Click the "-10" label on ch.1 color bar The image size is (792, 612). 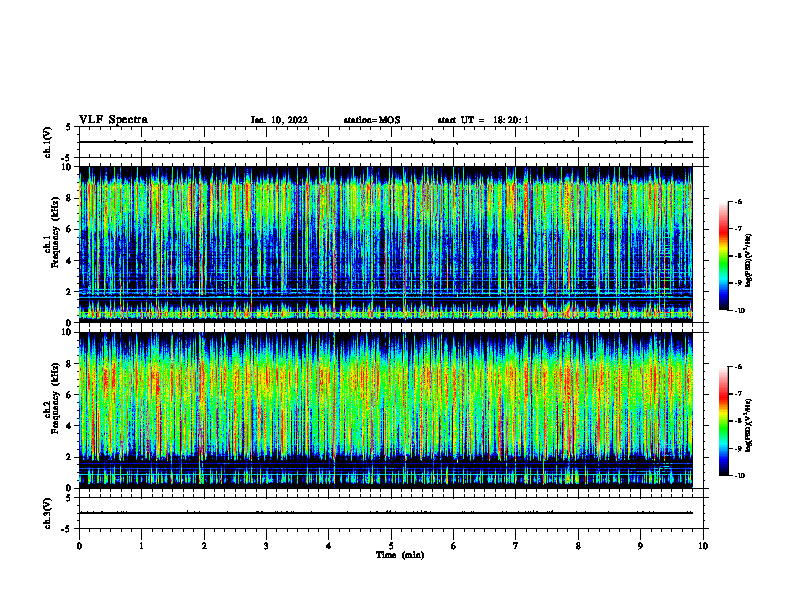pyautogui.click(x=739, y=311)
